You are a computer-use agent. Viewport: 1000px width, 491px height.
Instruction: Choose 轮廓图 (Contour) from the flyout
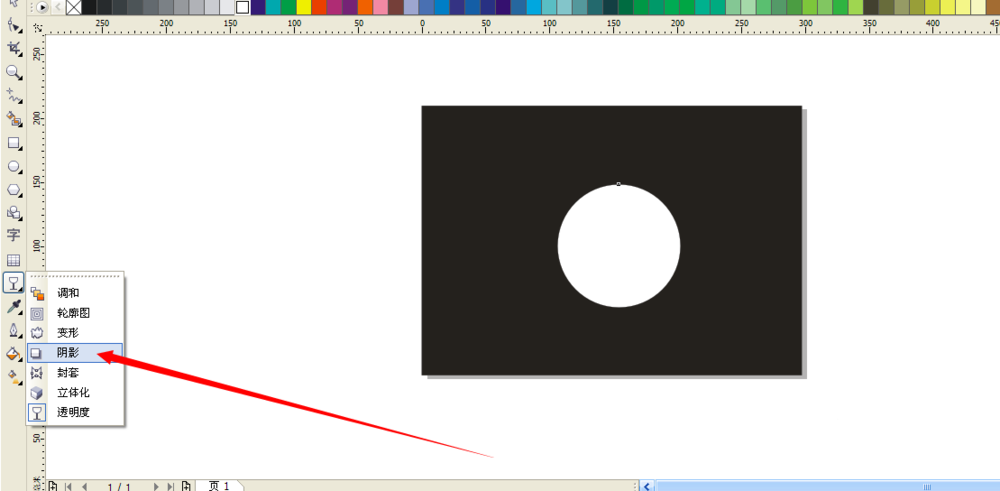75,313
